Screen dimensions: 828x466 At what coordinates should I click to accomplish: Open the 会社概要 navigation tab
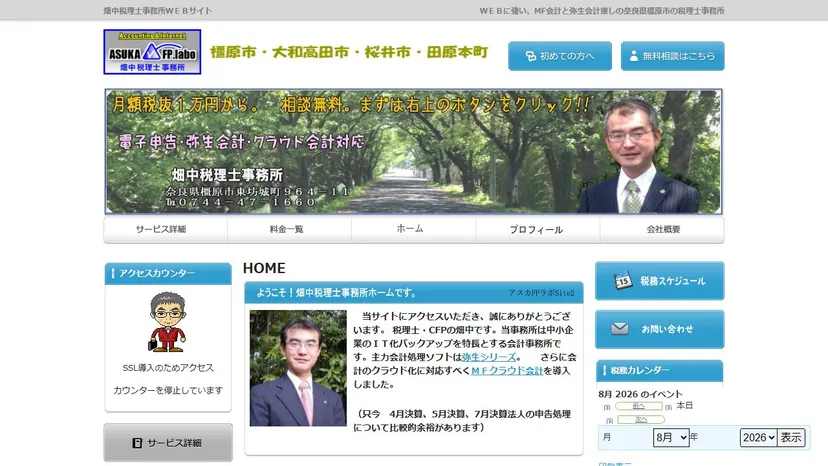click(x=662, y=229)
